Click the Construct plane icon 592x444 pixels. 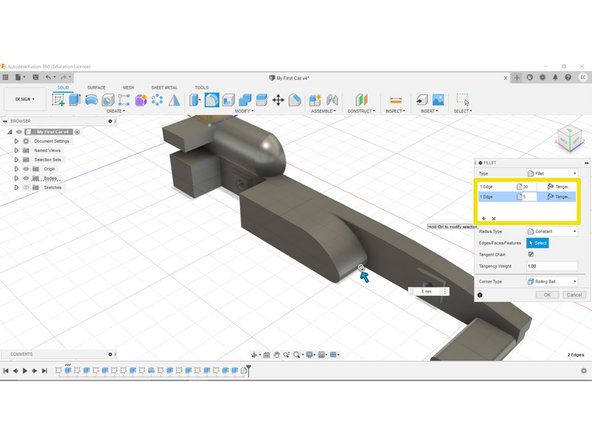coord(361,100)
